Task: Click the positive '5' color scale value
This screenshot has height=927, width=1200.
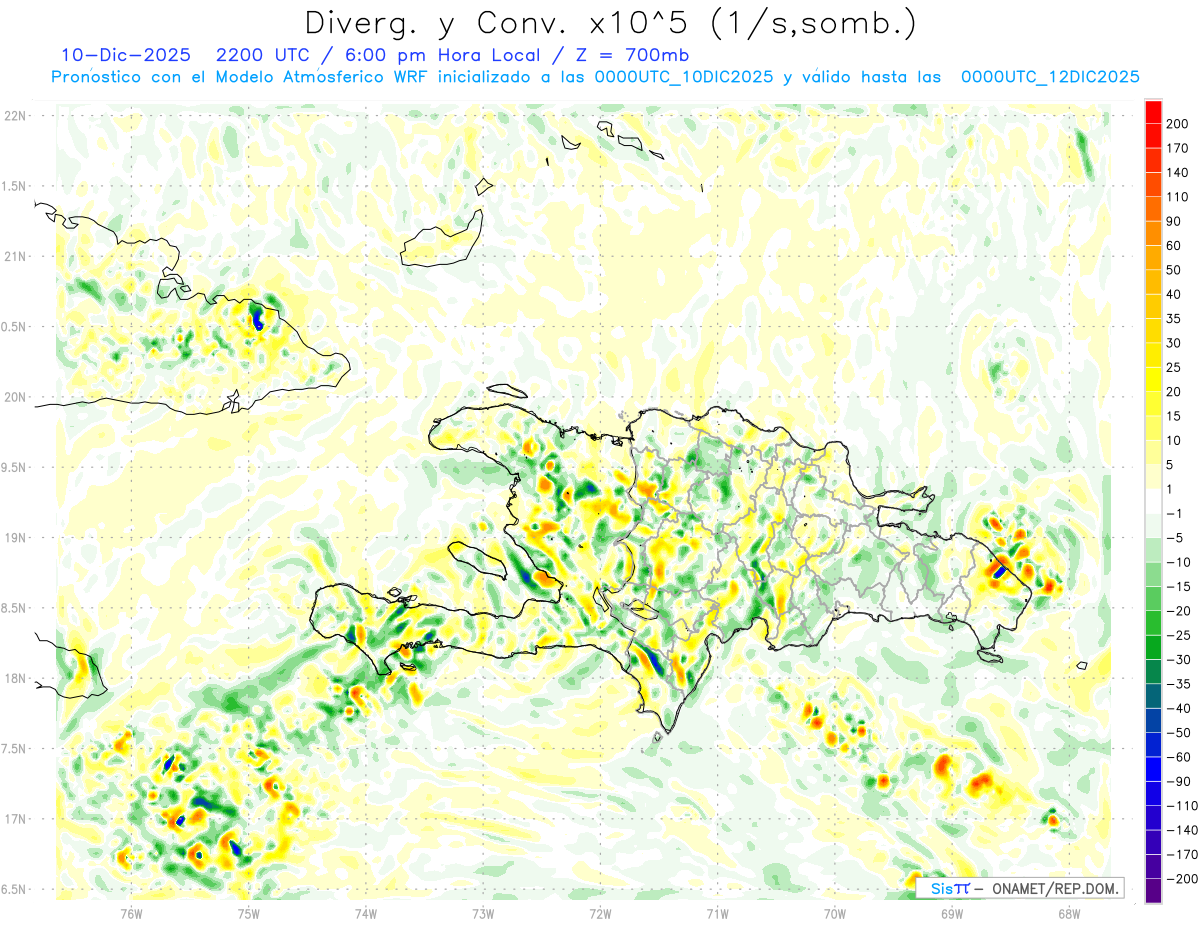Action: point(1170,465)
